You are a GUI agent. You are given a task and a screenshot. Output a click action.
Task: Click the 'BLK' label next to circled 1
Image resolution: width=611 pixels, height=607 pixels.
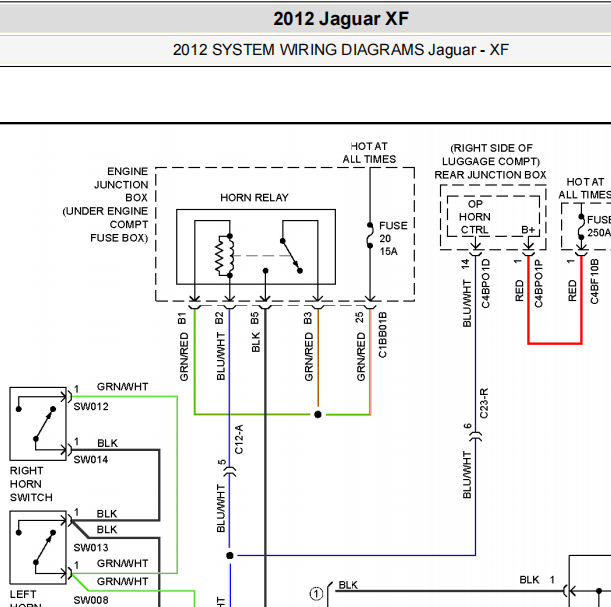348,585
